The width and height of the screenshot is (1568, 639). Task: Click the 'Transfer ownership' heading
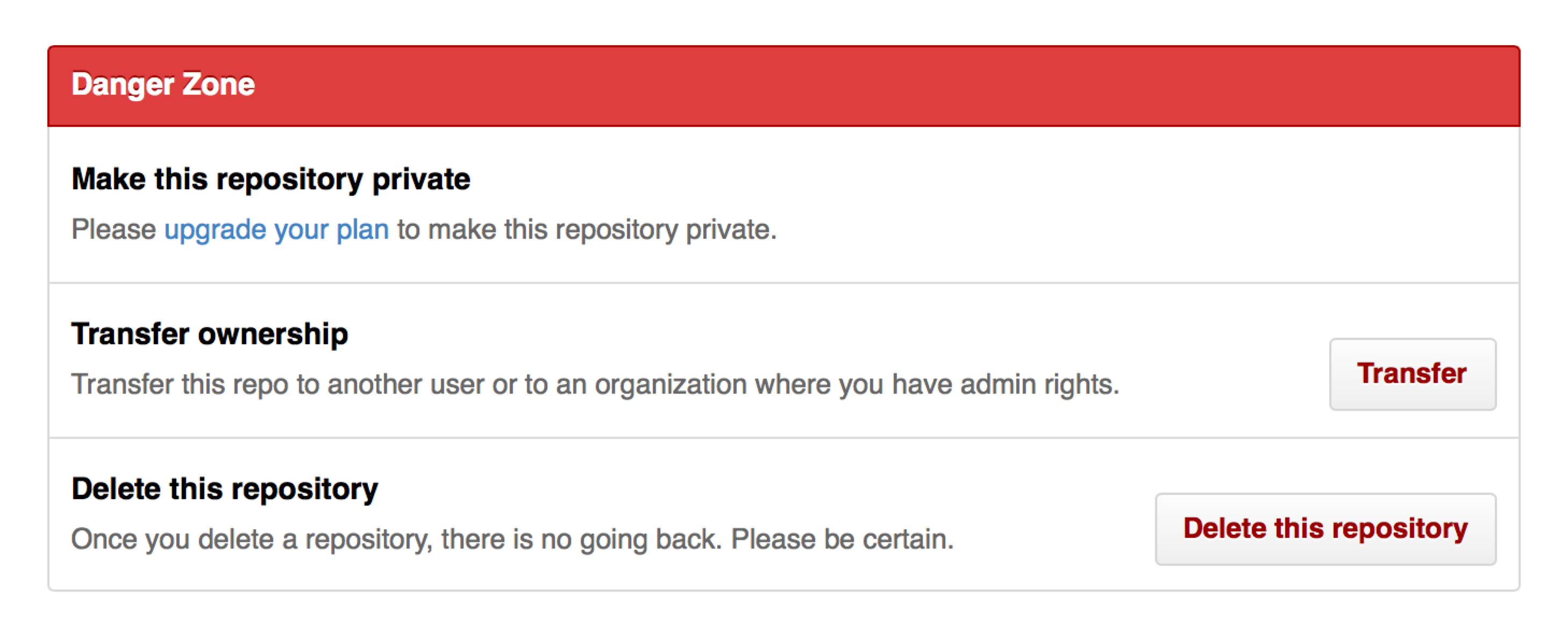[209, 334]
